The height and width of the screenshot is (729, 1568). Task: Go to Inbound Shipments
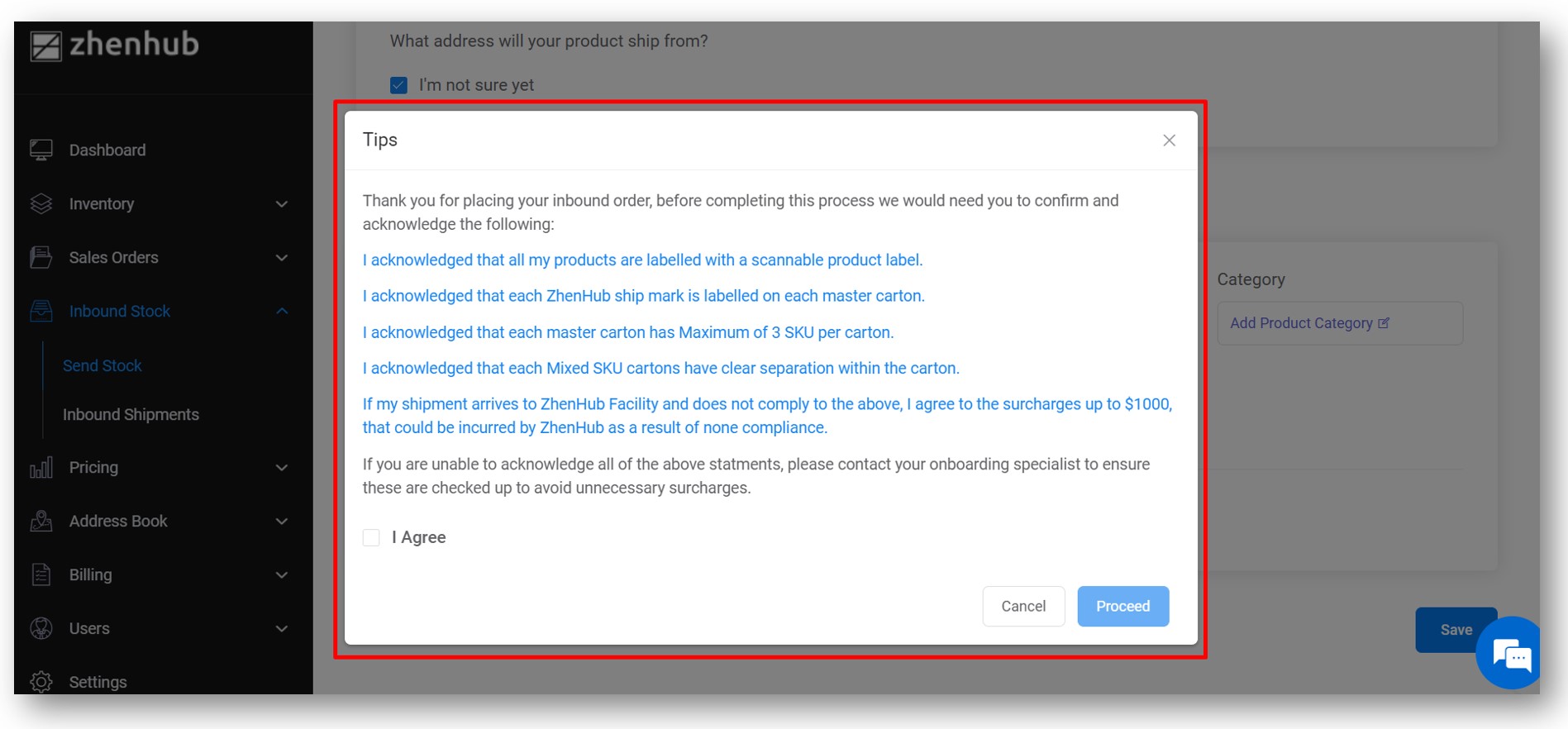pyautogui.click(x=131, y=414)
